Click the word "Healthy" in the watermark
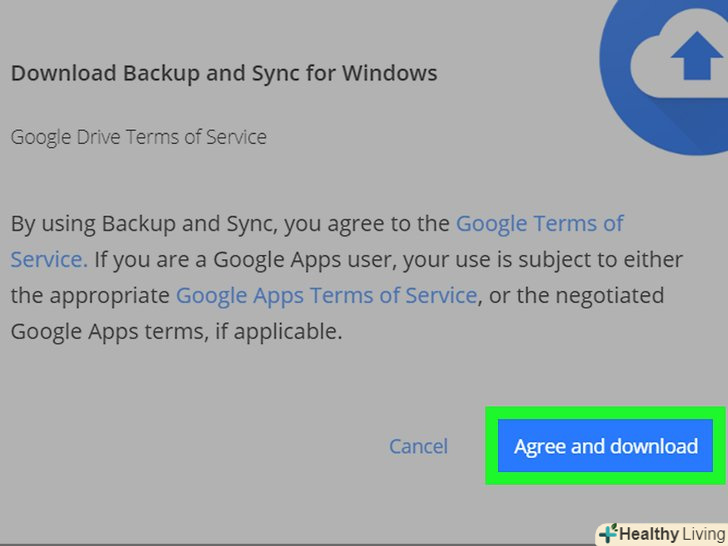This screenshot has width=728, height=546. click(x=647, y=534)
